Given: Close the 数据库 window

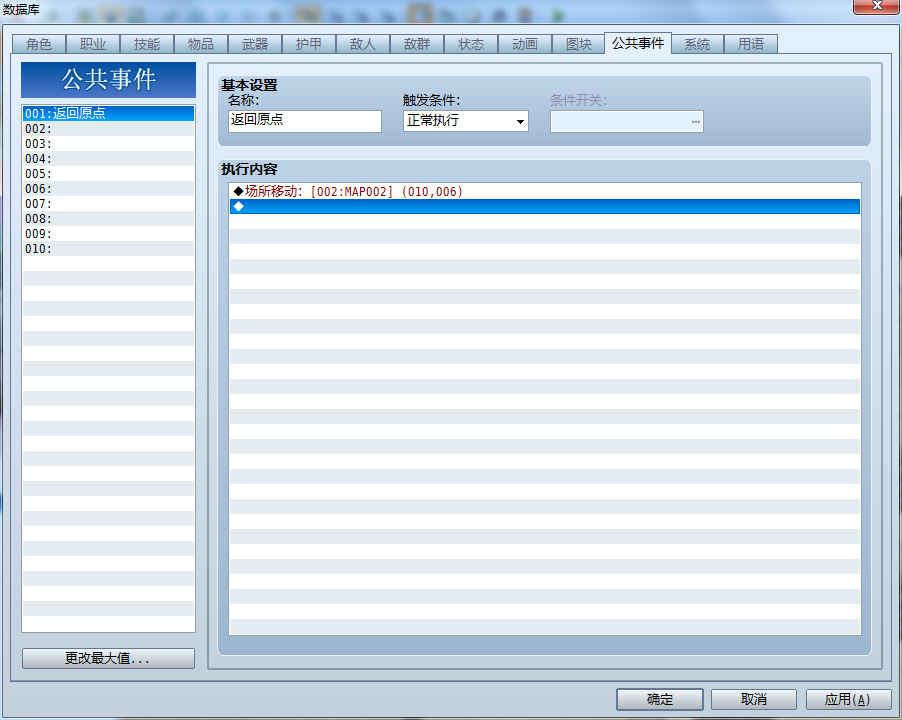Looking at the screenshot, I should [877, 6].
